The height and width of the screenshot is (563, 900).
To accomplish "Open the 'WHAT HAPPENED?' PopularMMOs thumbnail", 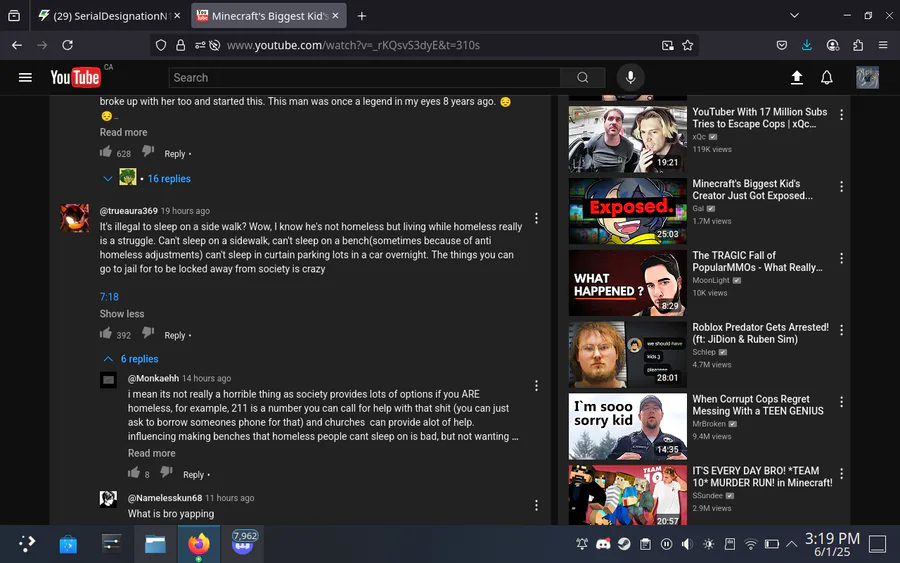I will (627, 282).
